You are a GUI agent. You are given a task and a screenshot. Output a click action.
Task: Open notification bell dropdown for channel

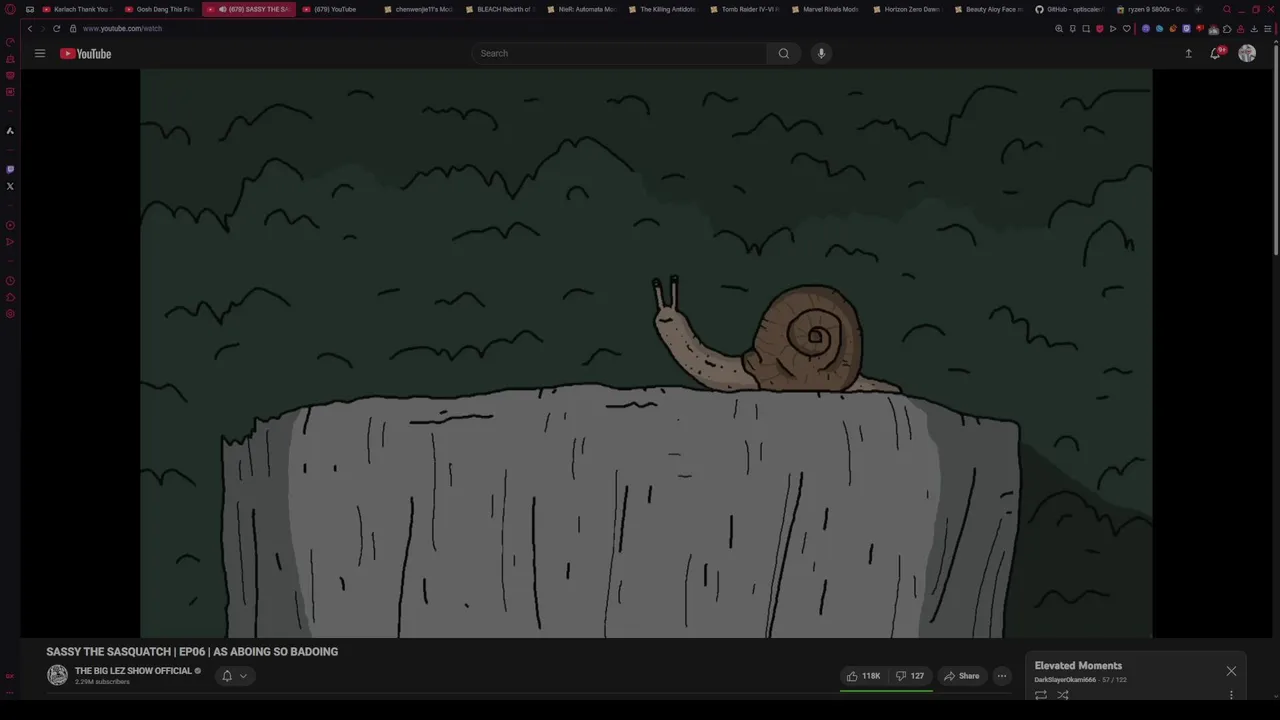click(x=234, y=676)
